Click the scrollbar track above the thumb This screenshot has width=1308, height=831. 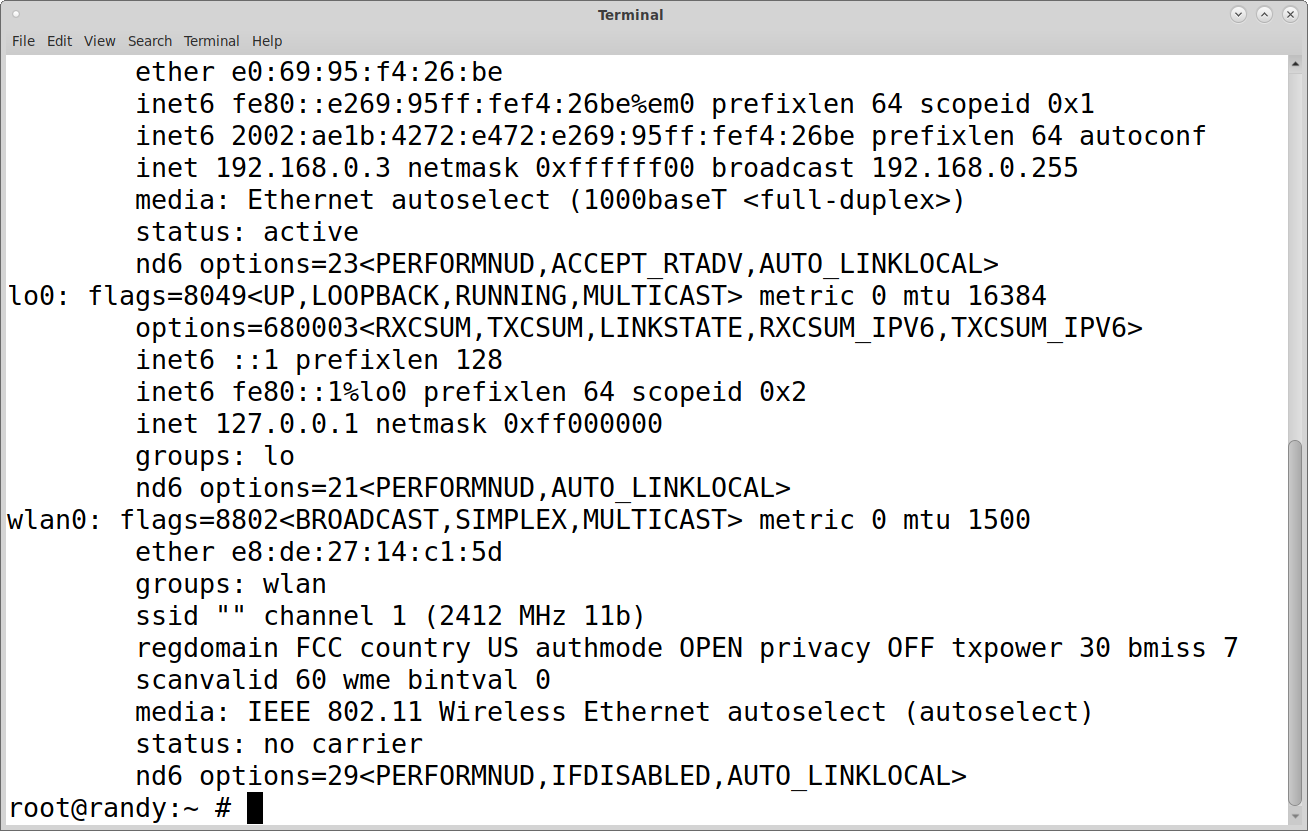(x=1296, y=250)
